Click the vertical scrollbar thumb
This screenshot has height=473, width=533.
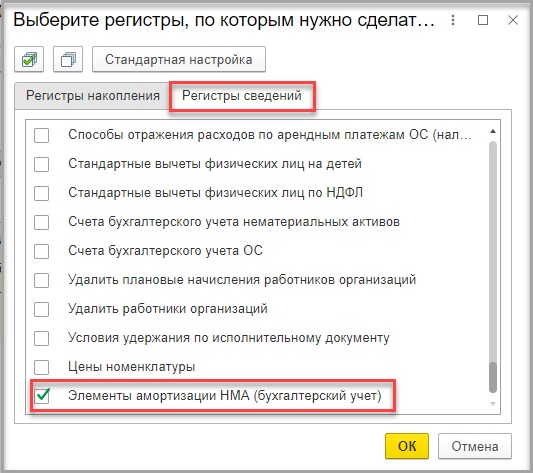tap(493, 377)
